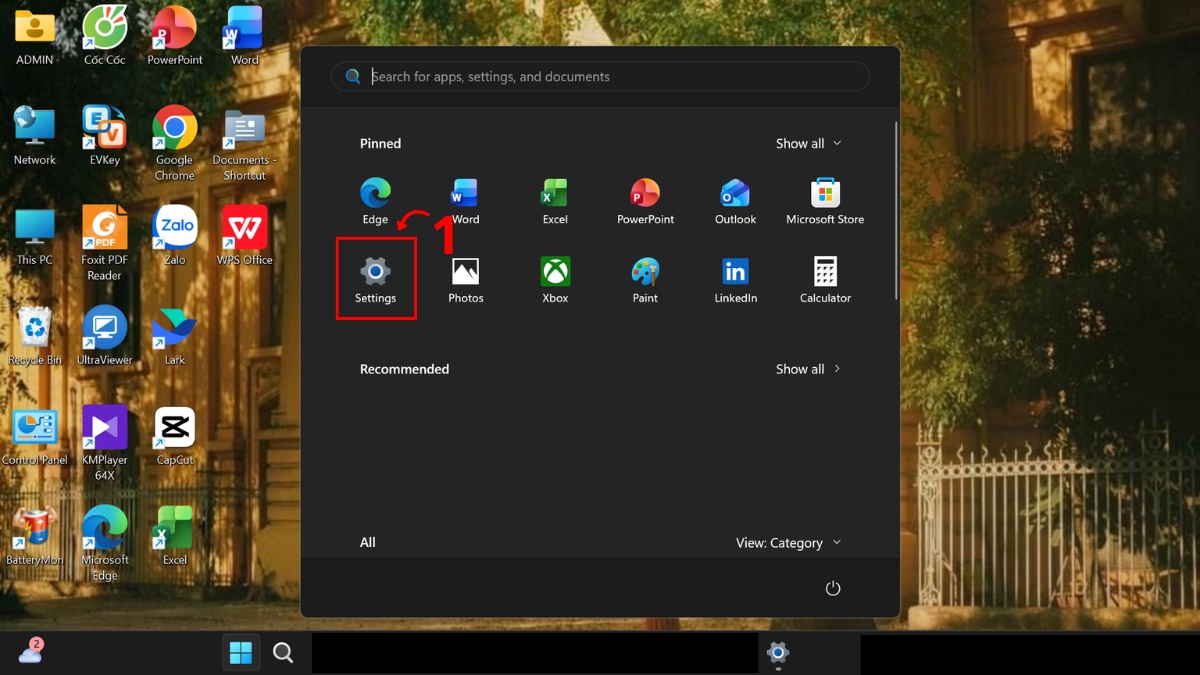Expand Show all for Pinned apps
This screenshot has height=675, width=1200.
[x=808, y=143]
